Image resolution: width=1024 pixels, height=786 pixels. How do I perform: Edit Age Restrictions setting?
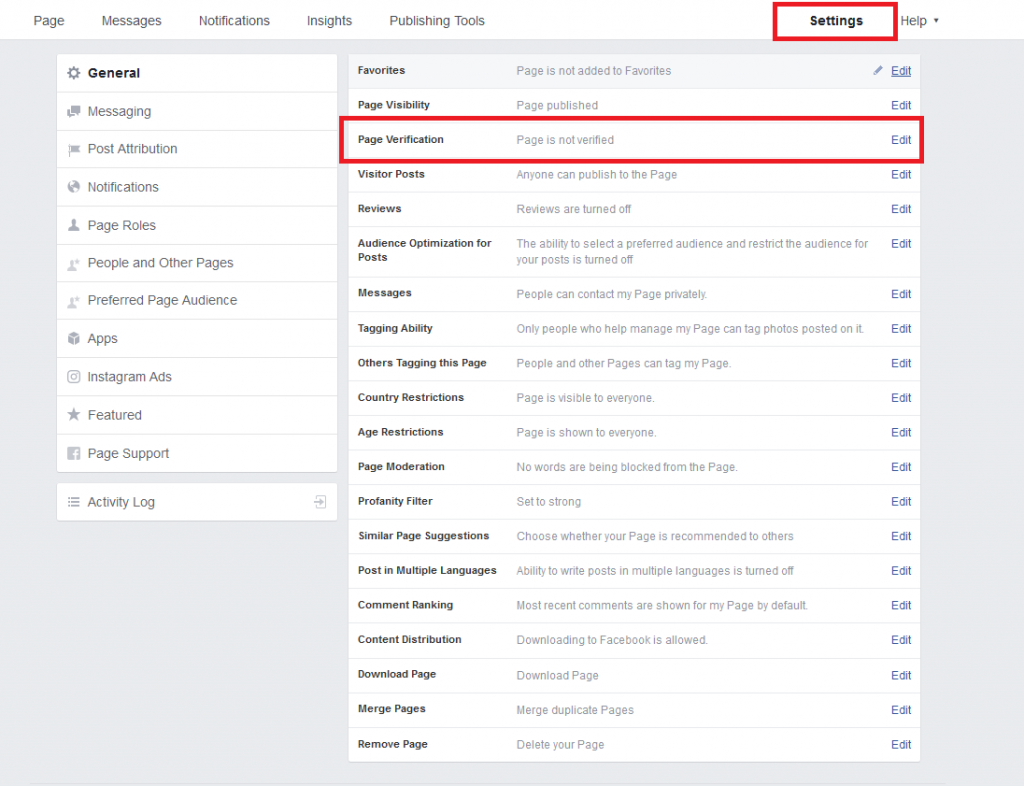click(901, 433)
